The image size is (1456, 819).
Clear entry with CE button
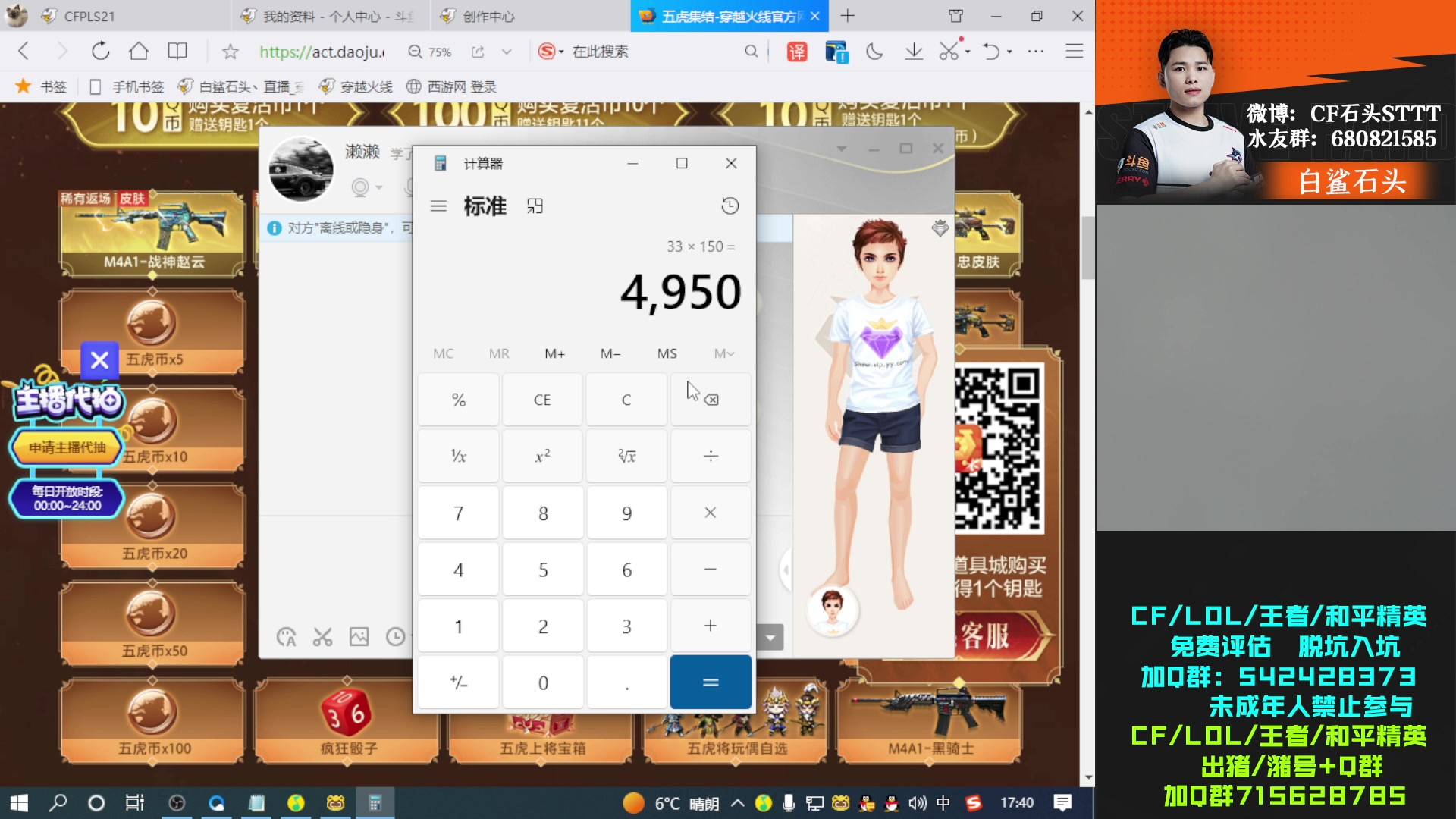542,399
